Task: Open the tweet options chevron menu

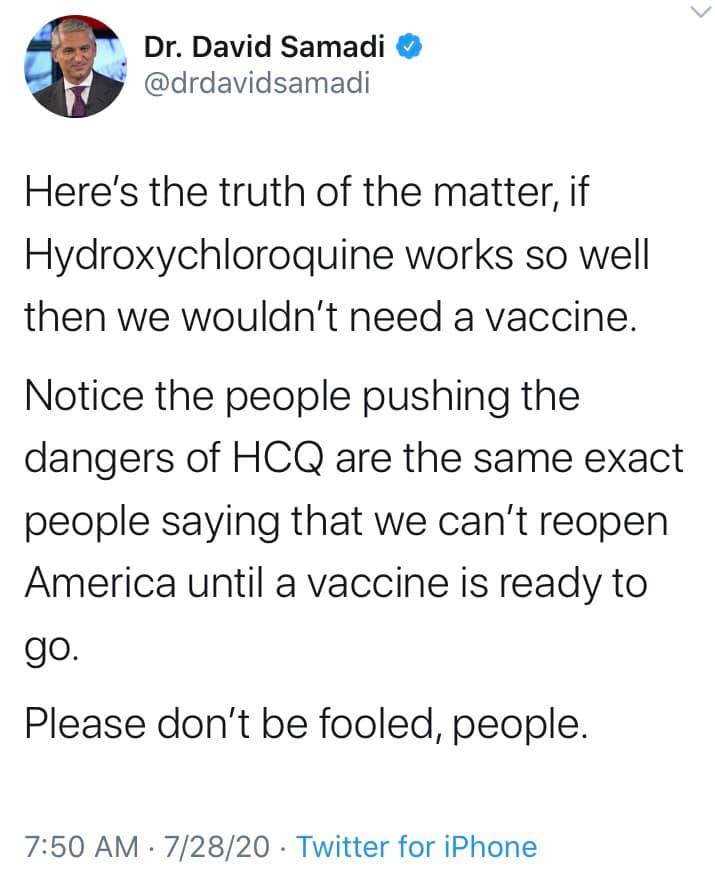Action: coord(699,12)
